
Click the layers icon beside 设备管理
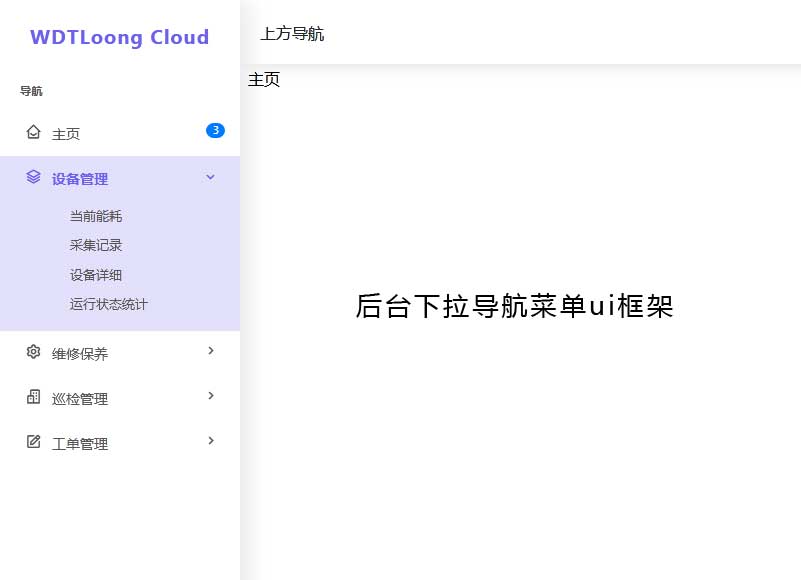click(x=34, y=177)
